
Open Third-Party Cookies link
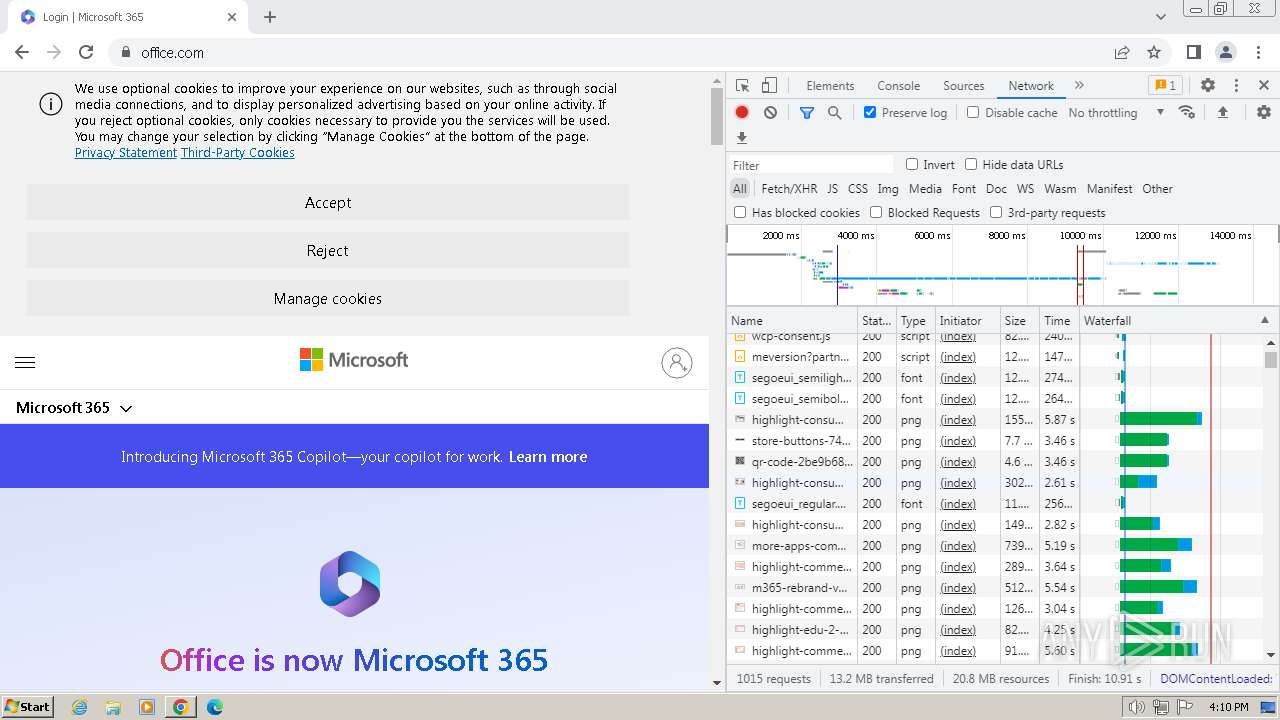(x=238, y=153)
